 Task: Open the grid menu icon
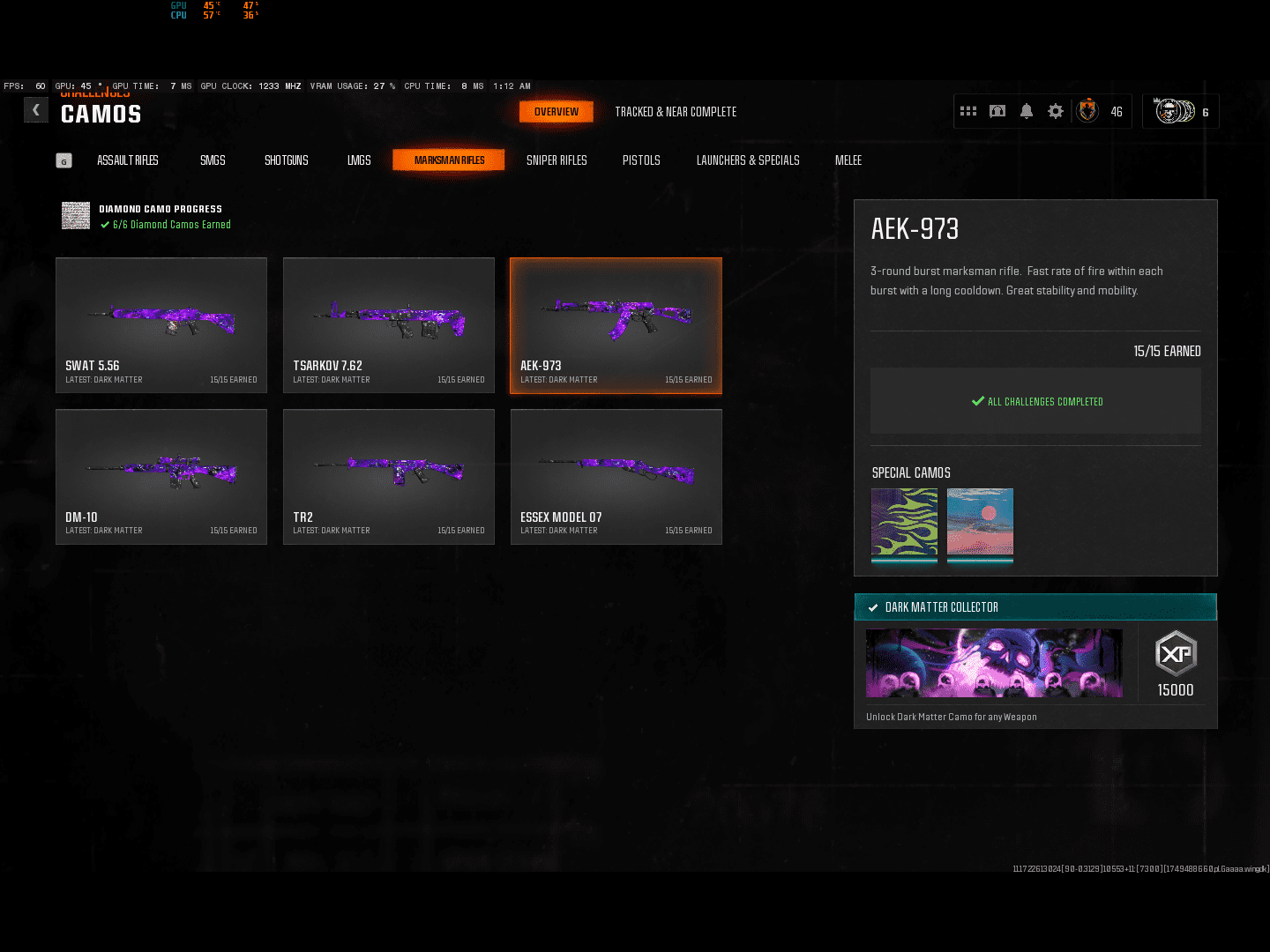(x=968, y=111)
